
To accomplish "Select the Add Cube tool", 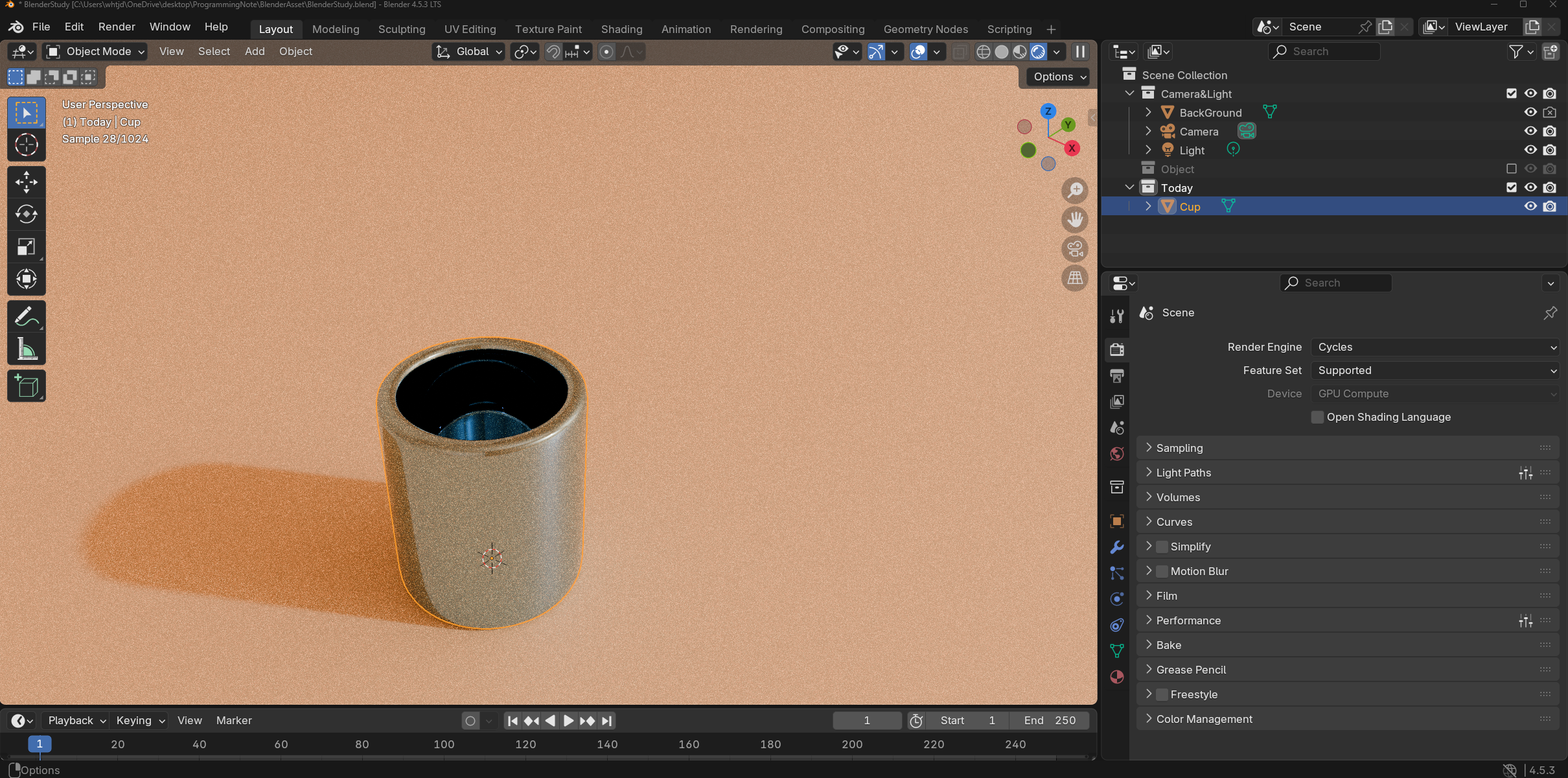I will coord(26,386).
